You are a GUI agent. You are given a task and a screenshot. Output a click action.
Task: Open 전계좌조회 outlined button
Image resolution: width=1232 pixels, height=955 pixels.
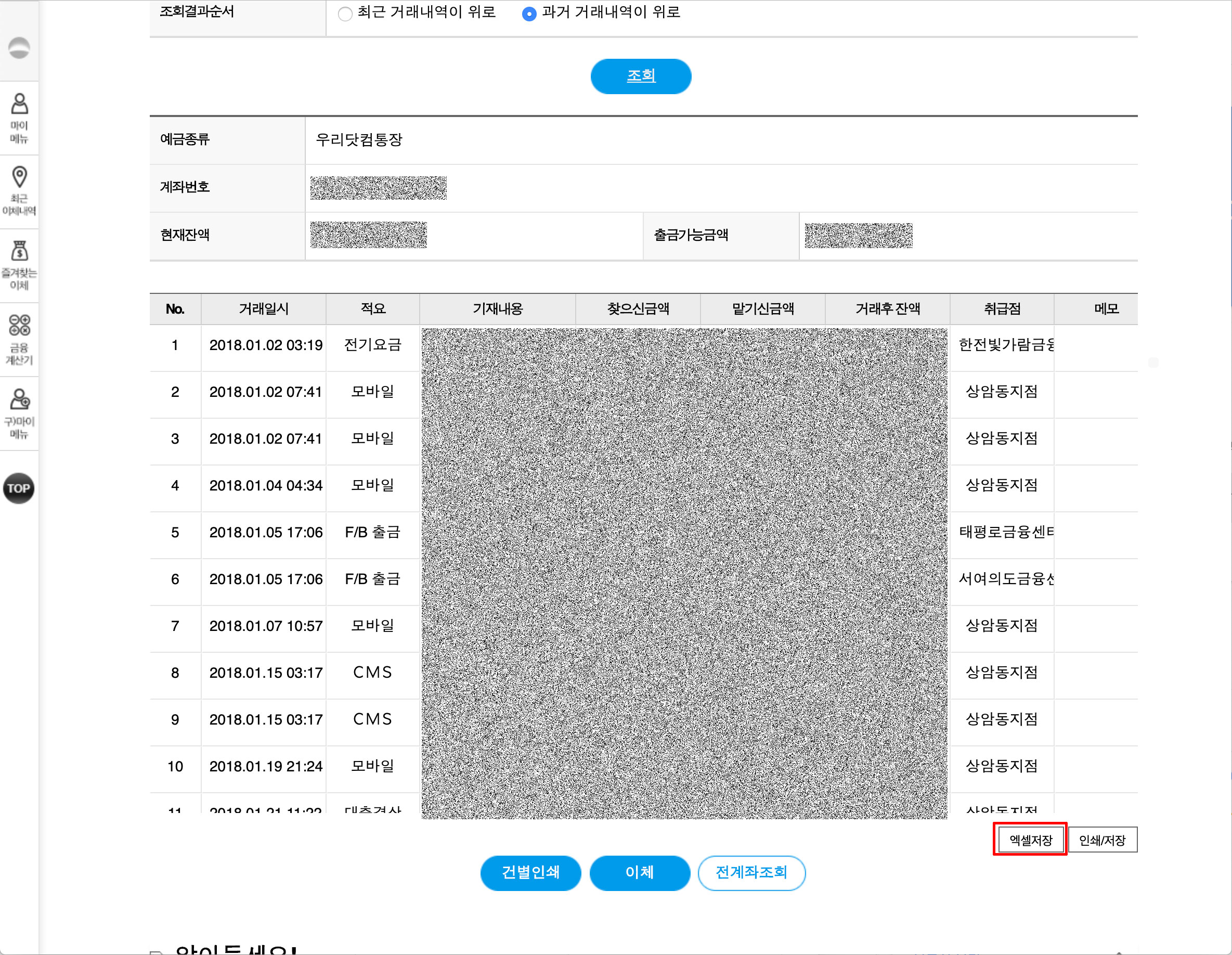point(751,873)
